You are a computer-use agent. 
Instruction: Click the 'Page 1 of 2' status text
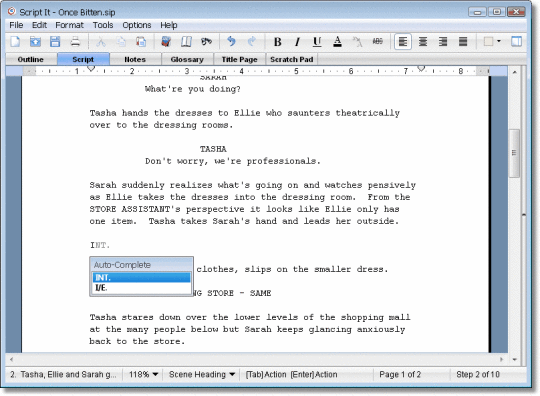click(x=400, y=374)
